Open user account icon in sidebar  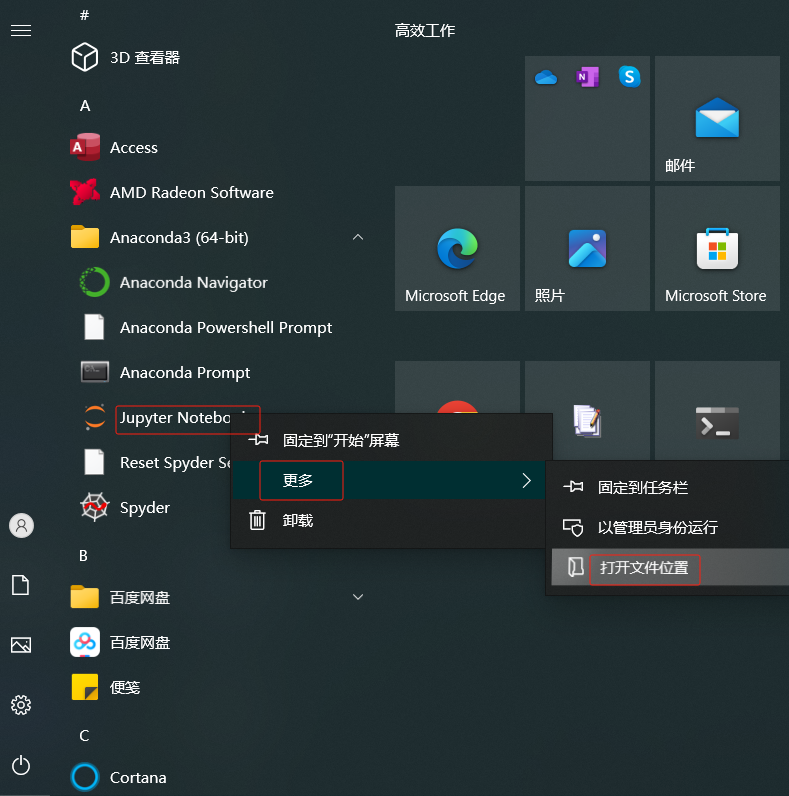[x=21, y=525]
